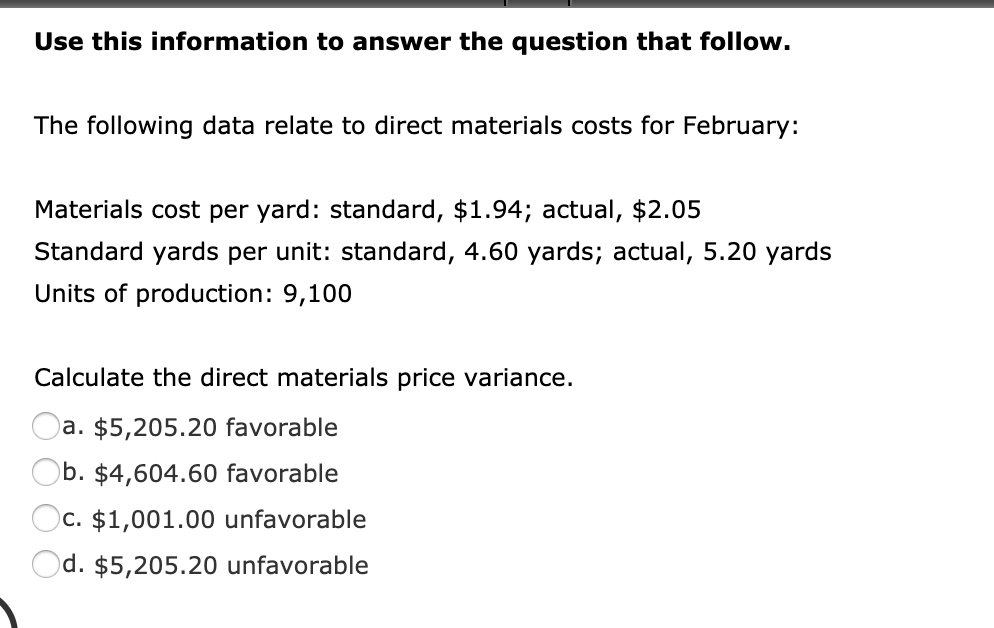Click the answer text for option c
Screen dimensions: 994x628
pos(215,519)
